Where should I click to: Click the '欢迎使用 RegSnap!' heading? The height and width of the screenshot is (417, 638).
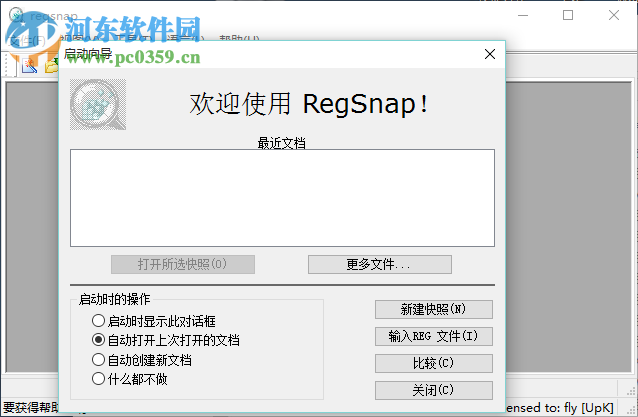[x=309, y=103]
